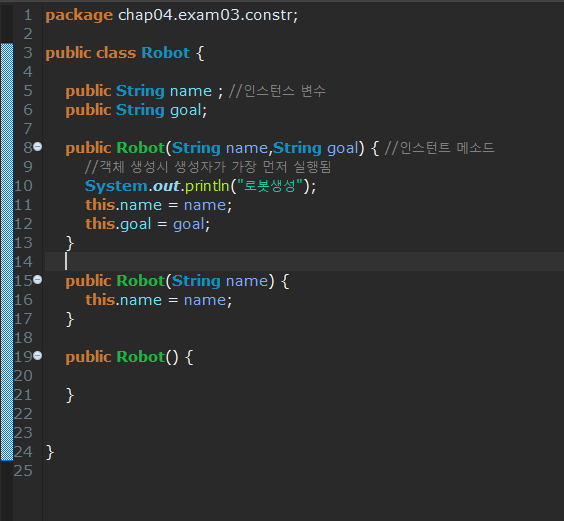This screenshot has width=564, height=521.
Task: Collapse the no-argument Robot constructor fold marker
Action: click(38, 356)
